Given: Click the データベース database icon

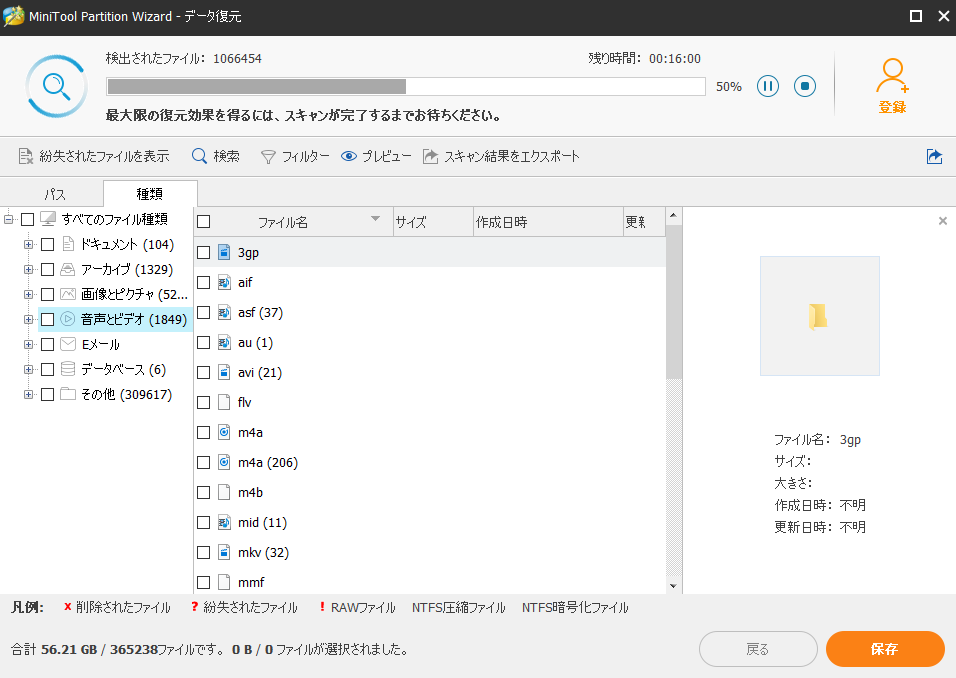Looking at the screenshot, I should 68,369.
